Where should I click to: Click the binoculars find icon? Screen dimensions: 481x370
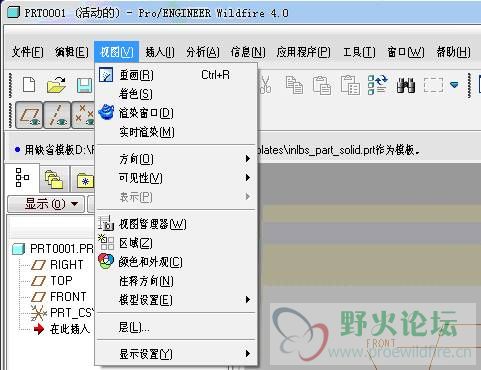coord(406,85)
